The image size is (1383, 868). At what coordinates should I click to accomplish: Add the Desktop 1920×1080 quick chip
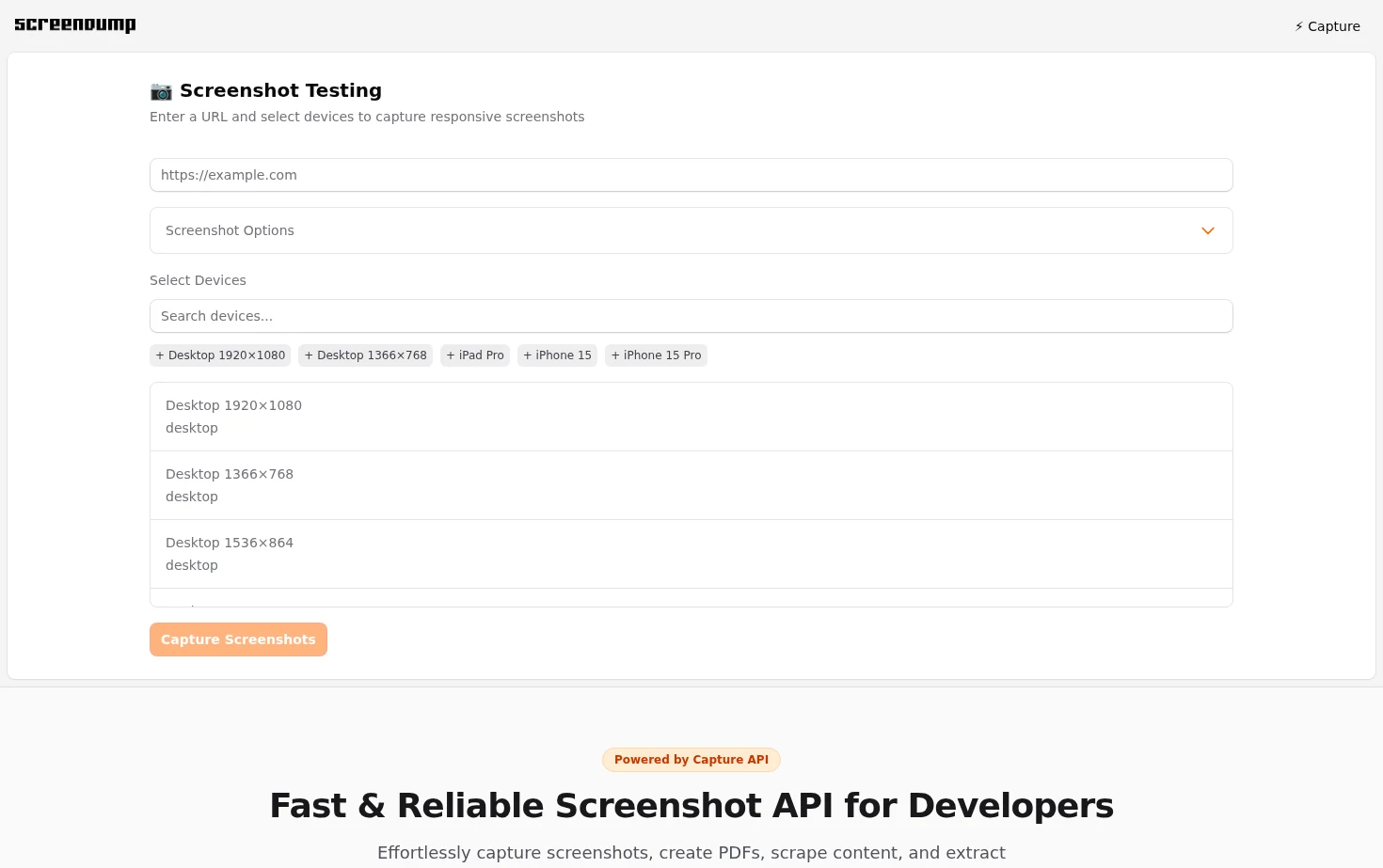click(x=220, y=355)
